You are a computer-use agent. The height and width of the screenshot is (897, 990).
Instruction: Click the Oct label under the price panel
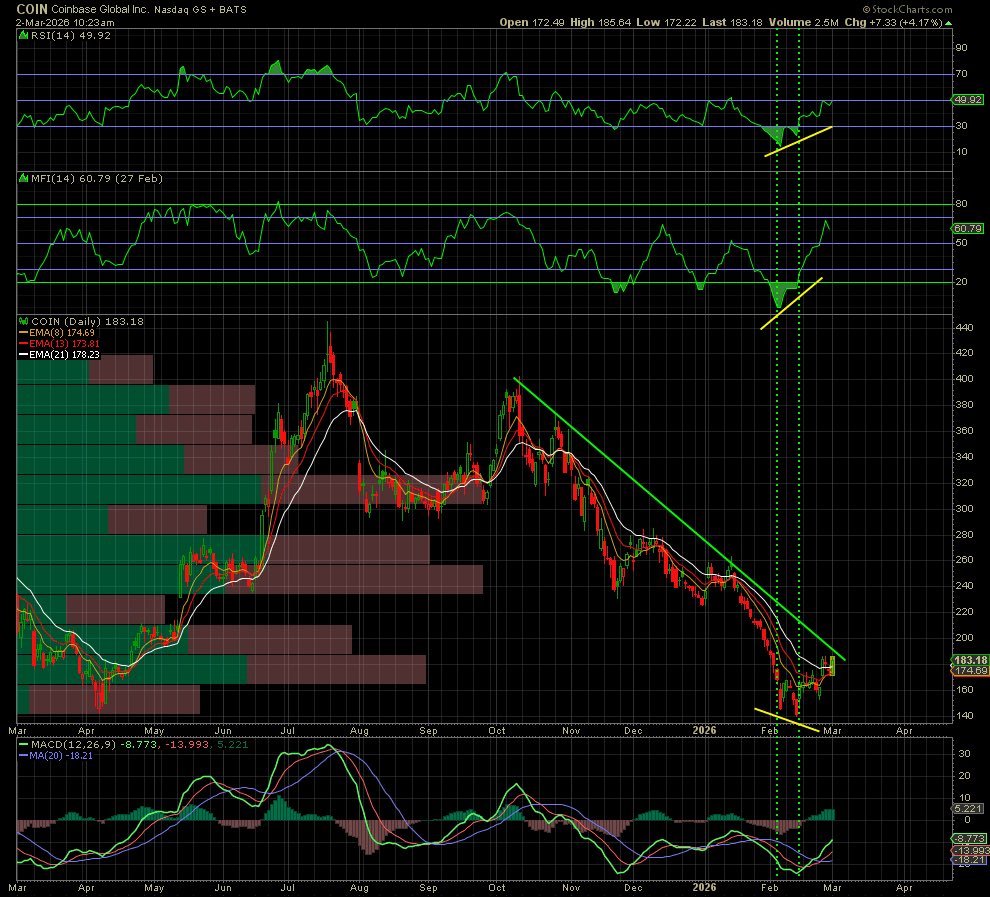click(x=497, y=730)
